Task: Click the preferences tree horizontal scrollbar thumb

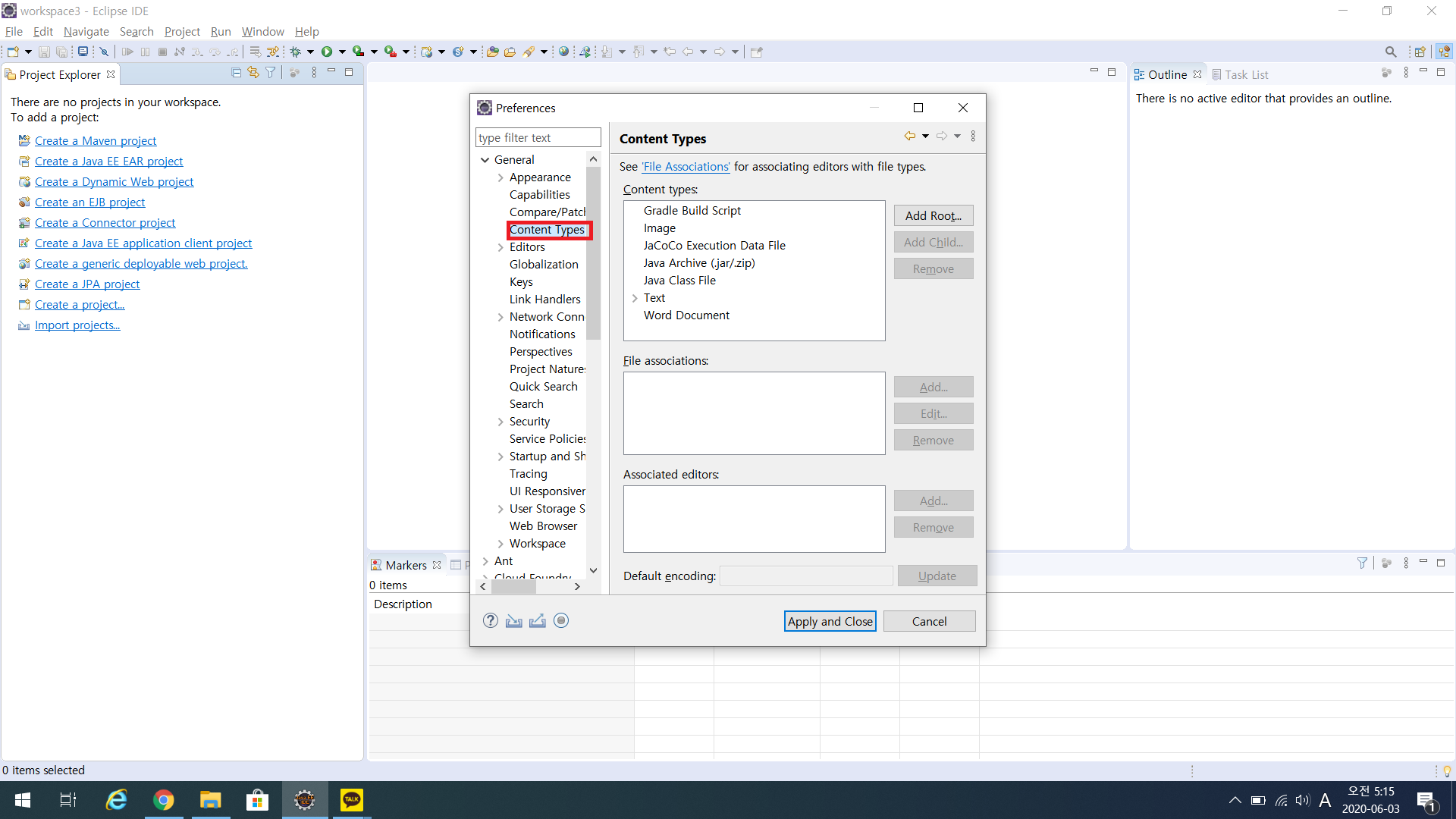Action: (x=513, y=587)
